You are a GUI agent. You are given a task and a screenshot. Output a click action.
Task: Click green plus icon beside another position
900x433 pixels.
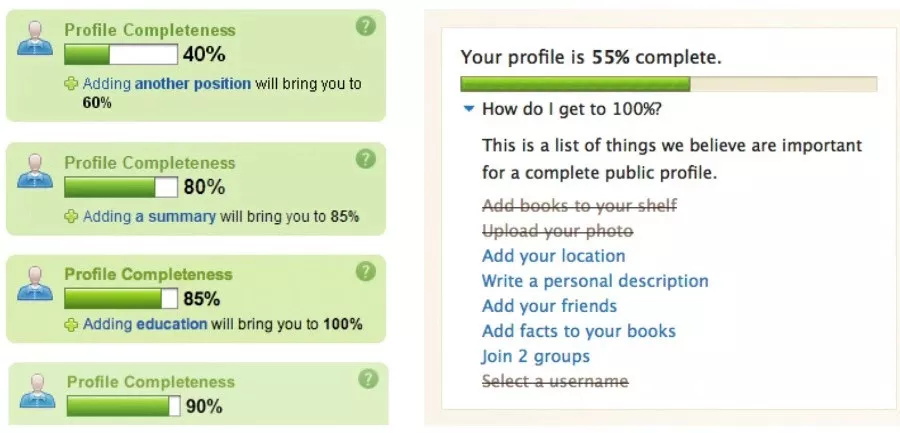[71, 84]
